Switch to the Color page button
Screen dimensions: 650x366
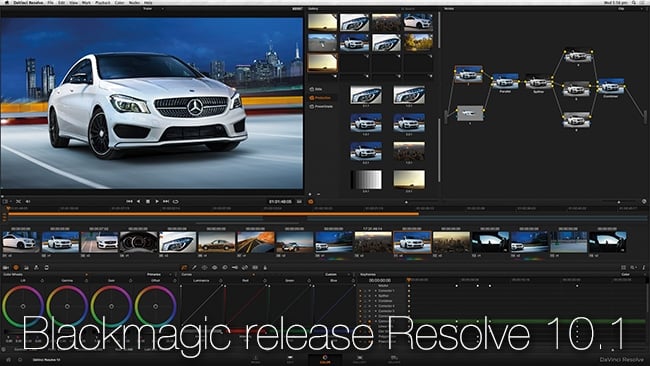325,359
